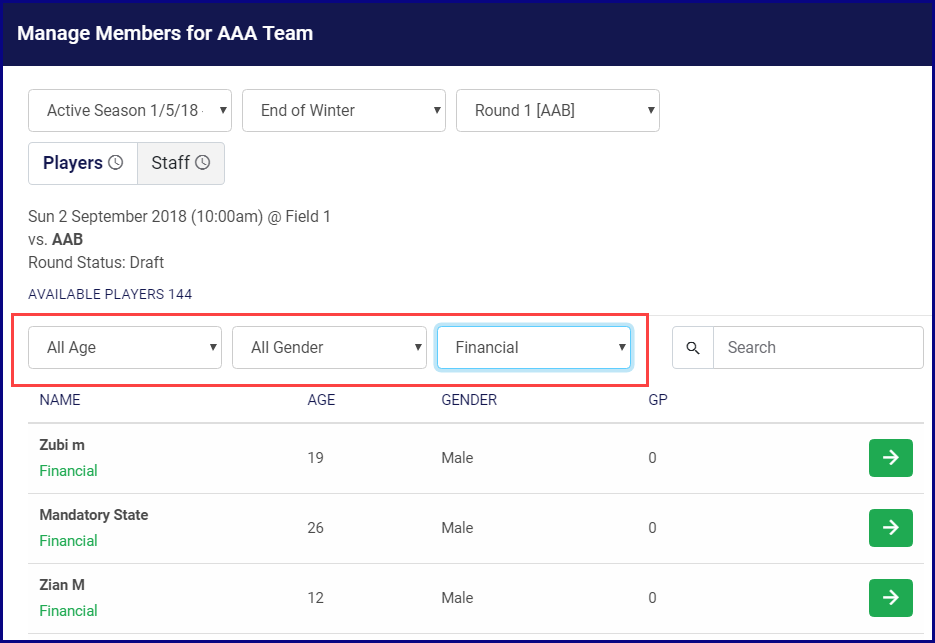Screen dimensions: 935x643
Task: Click the clock icon on Staff tab
Action: pyautogui.click(x=203, y=163)
